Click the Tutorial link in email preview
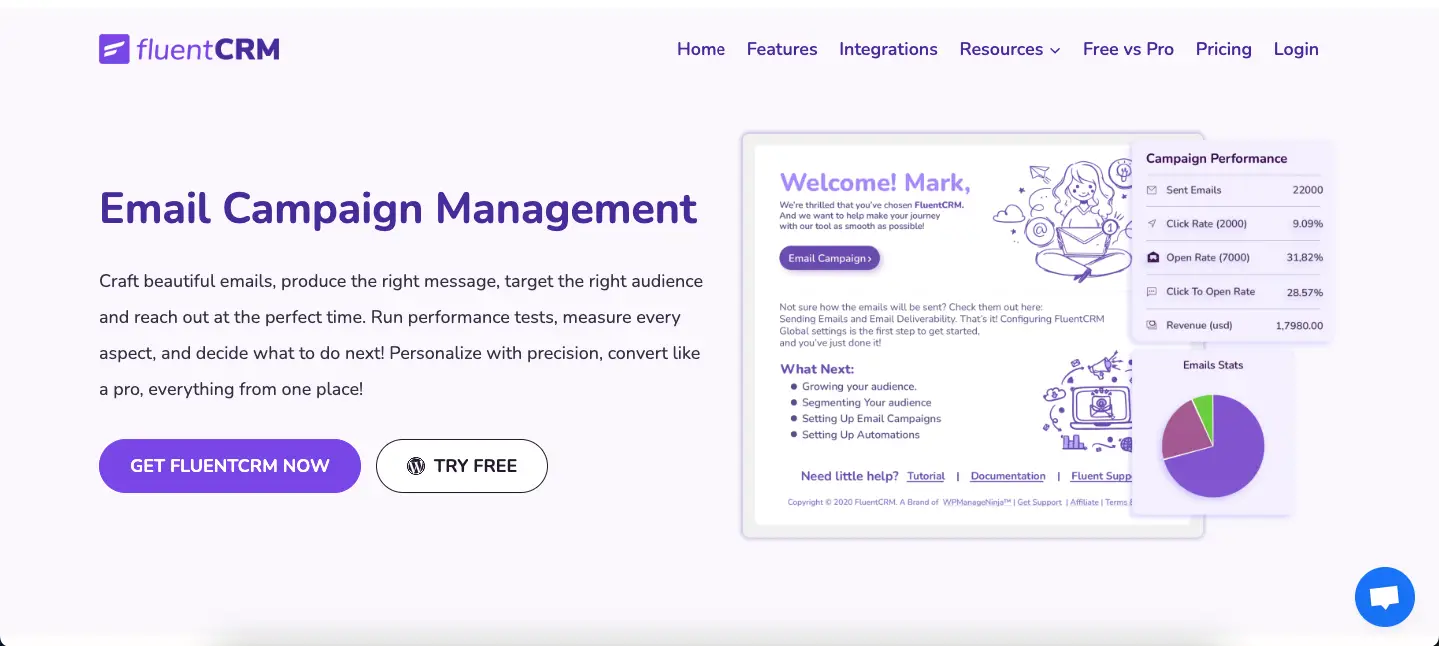 pos(926,476)
